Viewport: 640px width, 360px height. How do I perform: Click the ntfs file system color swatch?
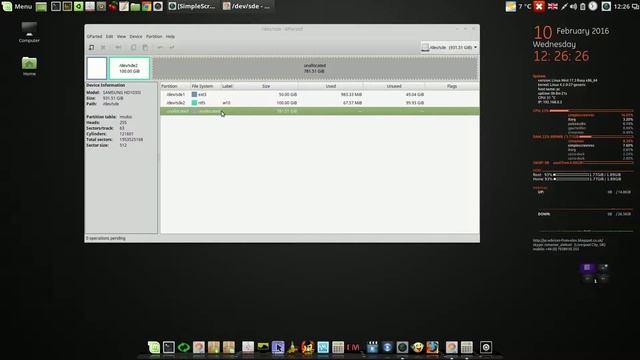194,103
